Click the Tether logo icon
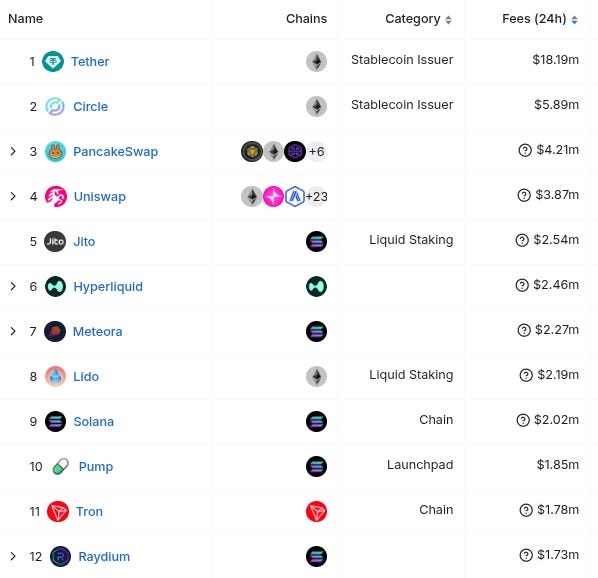The height and width of the screenshot is (578, 598). point(53,61)
